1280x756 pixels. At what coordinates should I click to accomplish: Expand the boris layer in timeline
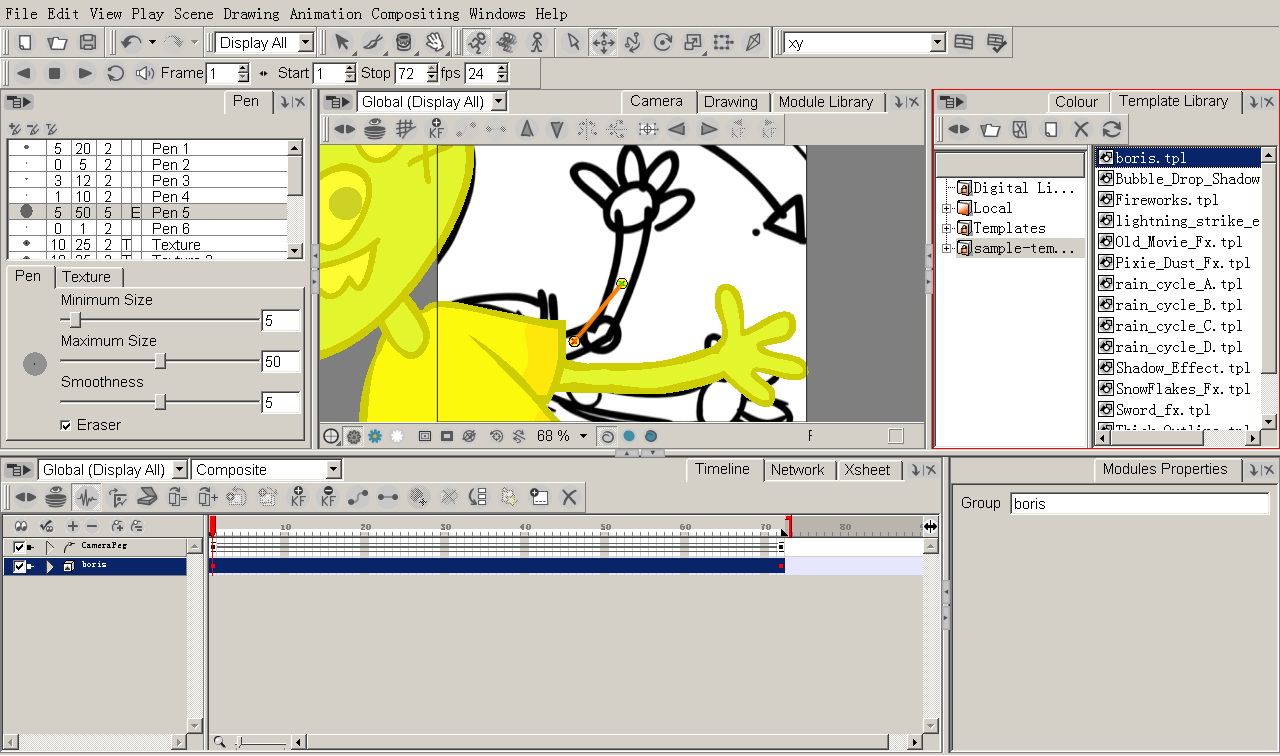coord(50,567)
